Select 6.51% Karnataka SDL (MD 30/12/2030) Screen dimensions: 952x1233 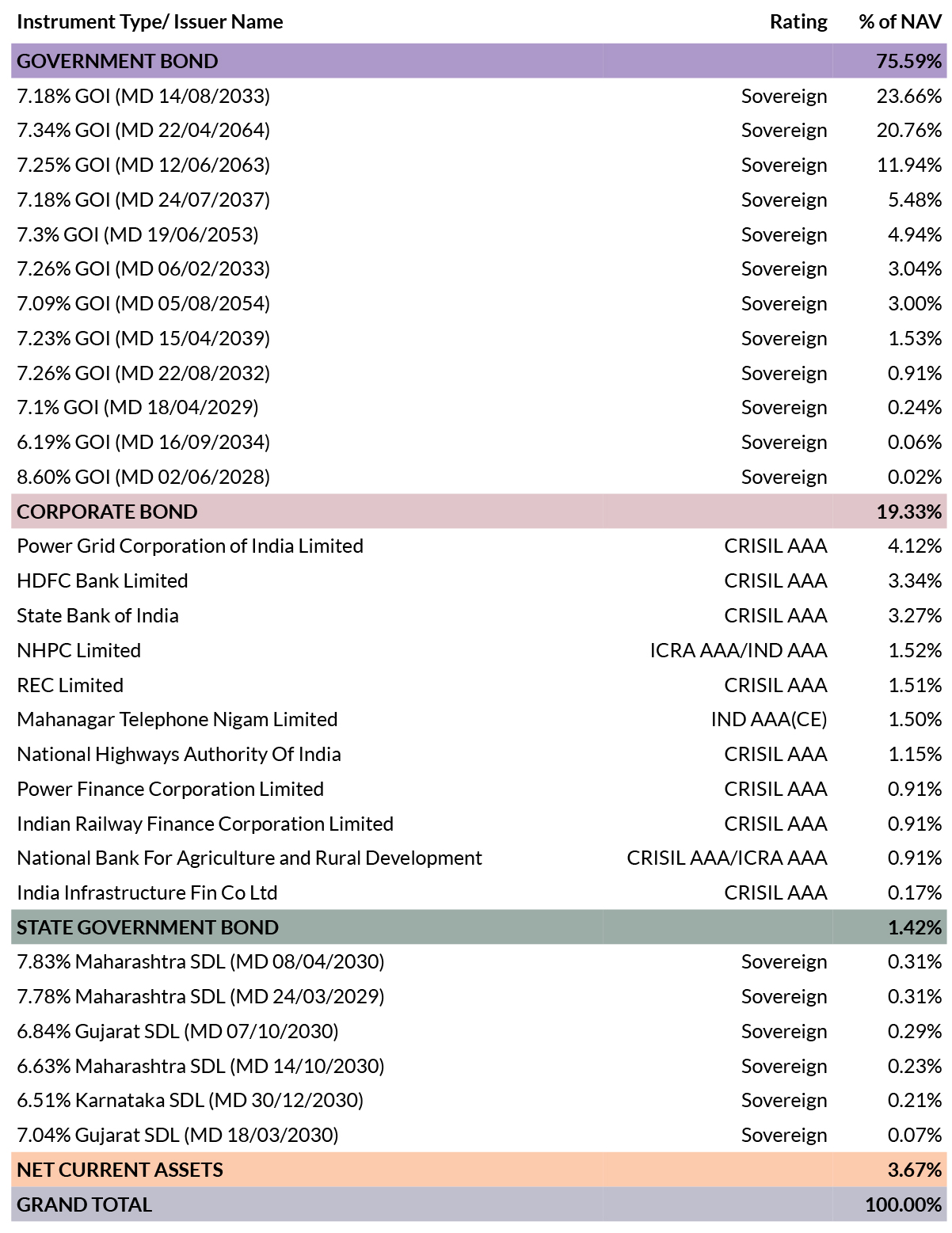point(190,1101)
